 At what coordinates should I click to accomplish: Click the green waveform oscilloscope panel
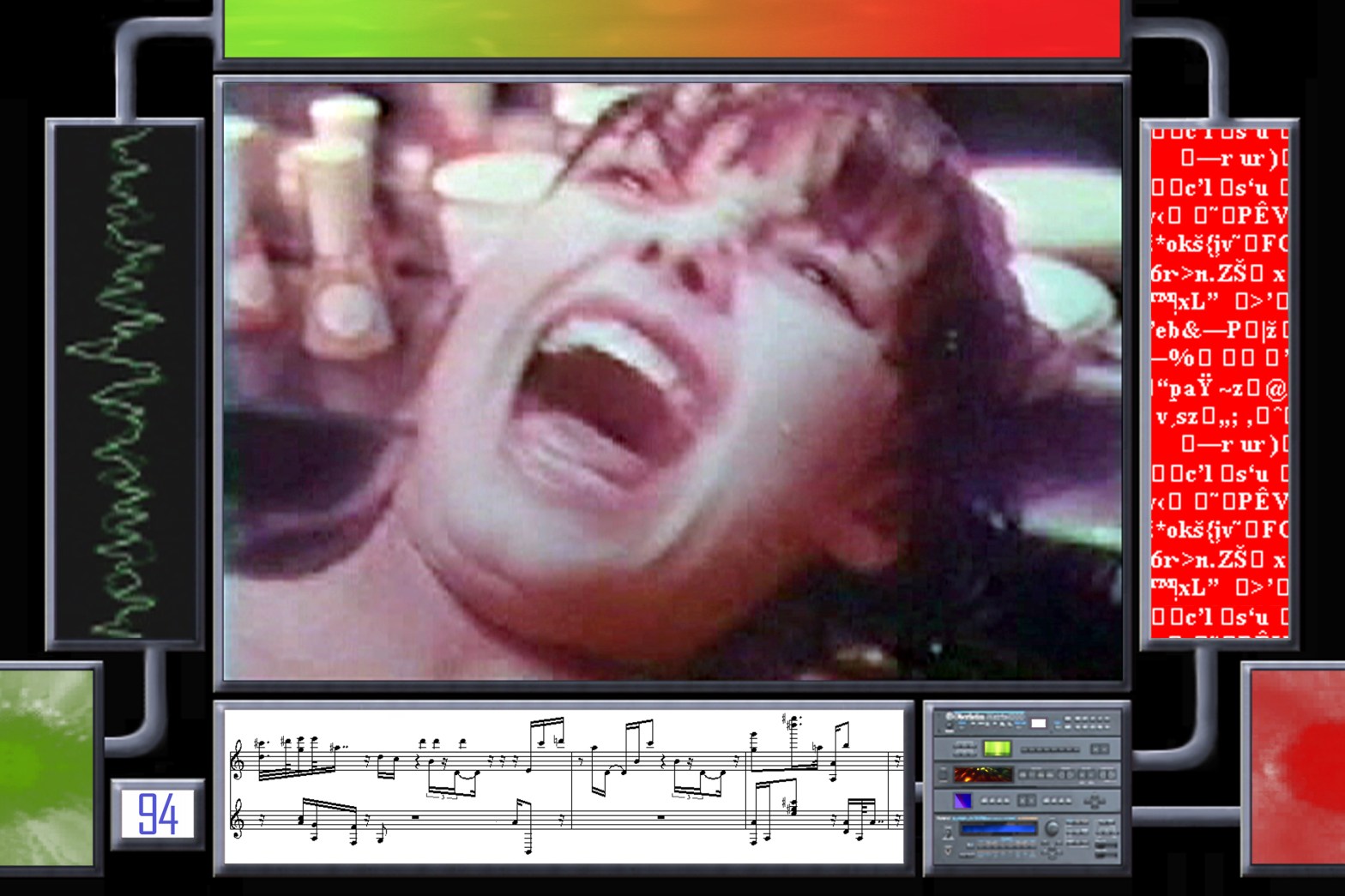click(x=125, y=382)
